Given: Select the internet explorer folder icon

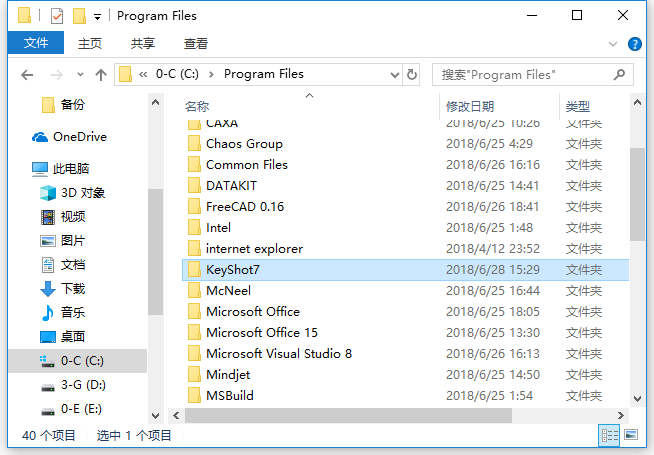Looking at the screenshot, I should click(x=194, y=249).
